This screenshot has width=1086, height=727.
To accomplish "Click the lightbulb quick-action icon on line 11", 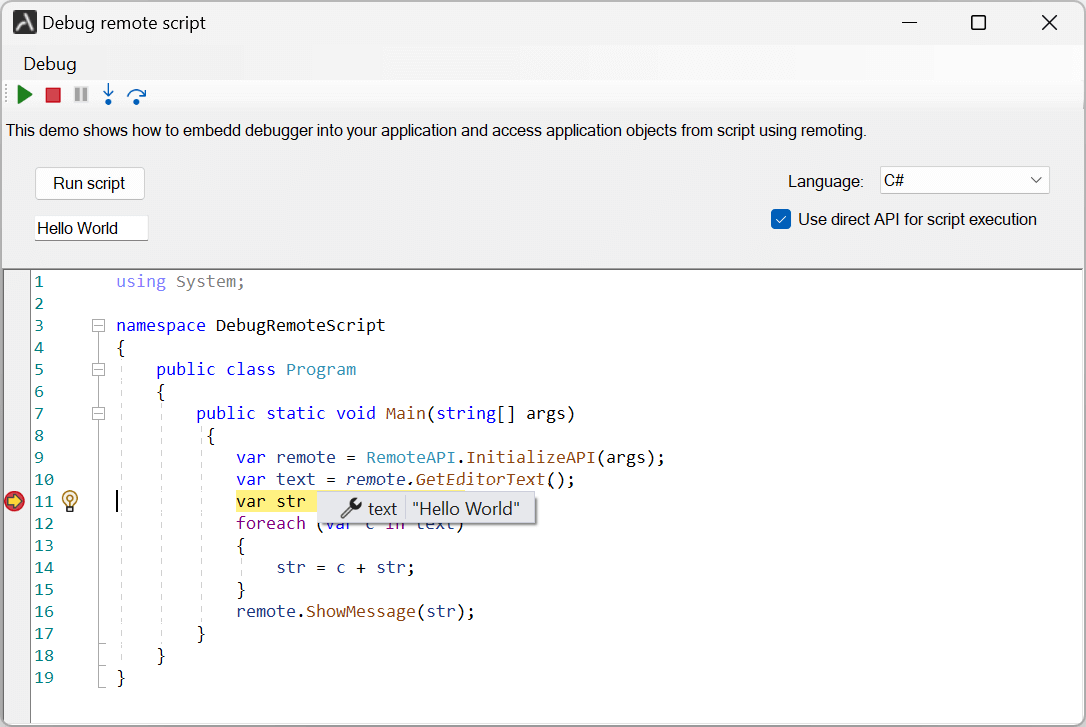I will point(70,501).
